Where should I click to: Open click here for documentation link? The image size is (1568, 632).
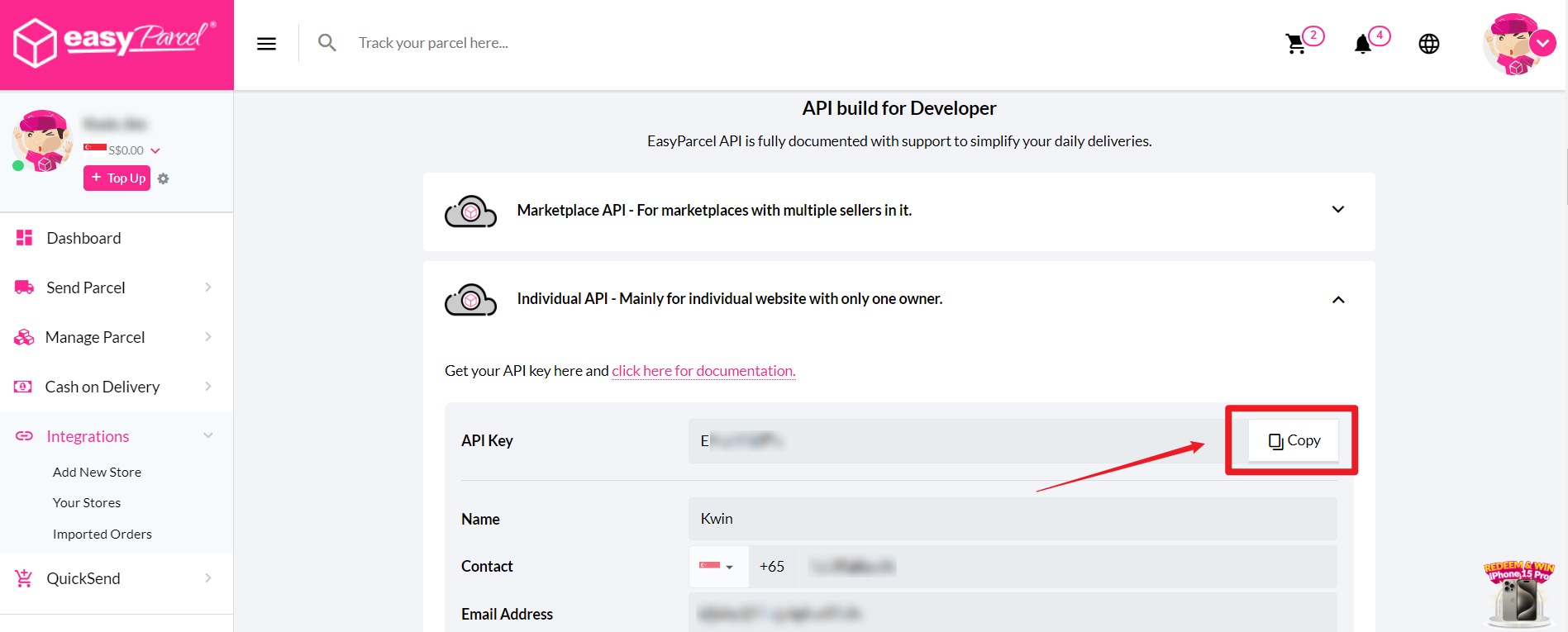pyautogui.click(x=703, y=371)
